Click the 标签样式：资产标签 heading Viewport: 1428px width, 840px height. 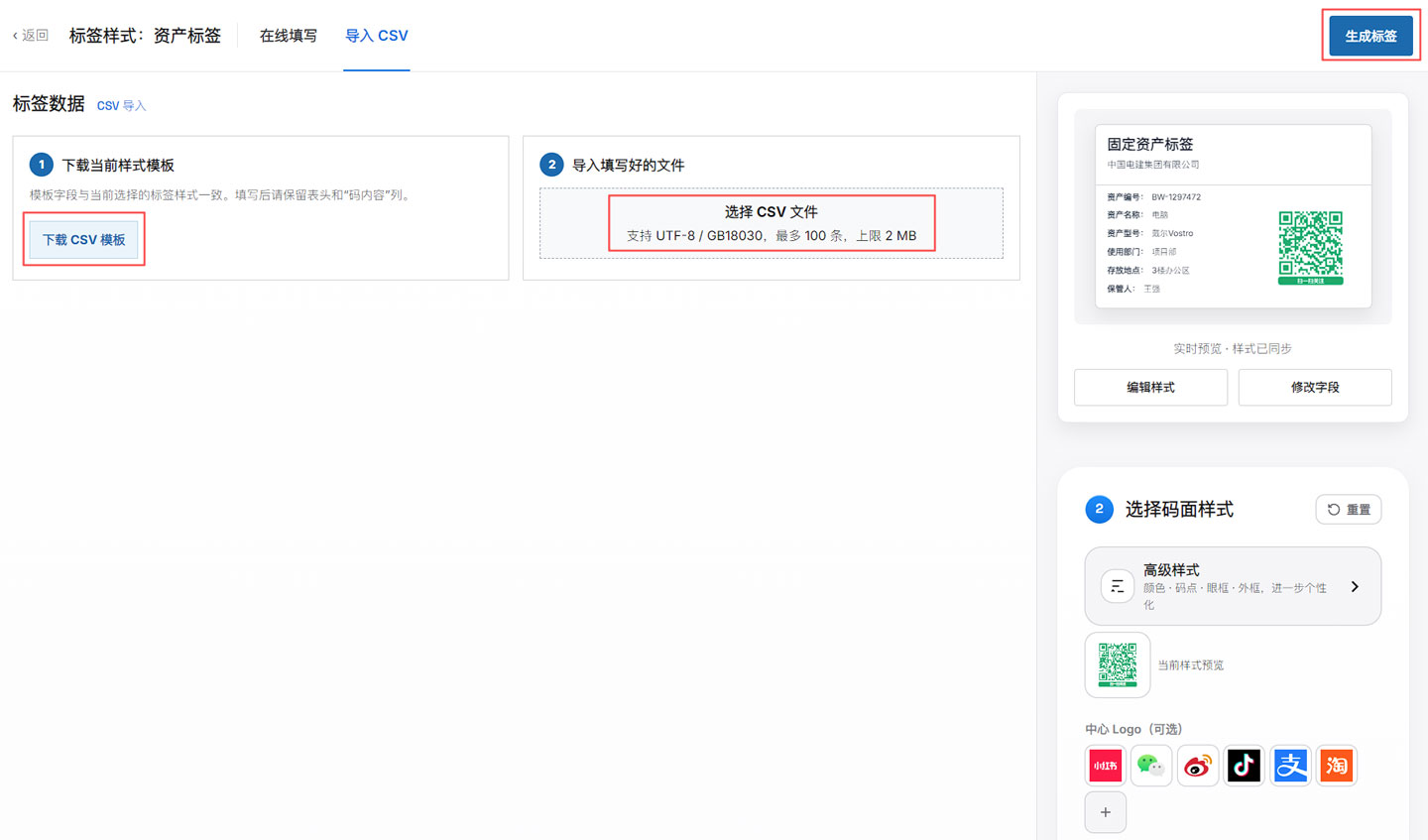(145, 36)
